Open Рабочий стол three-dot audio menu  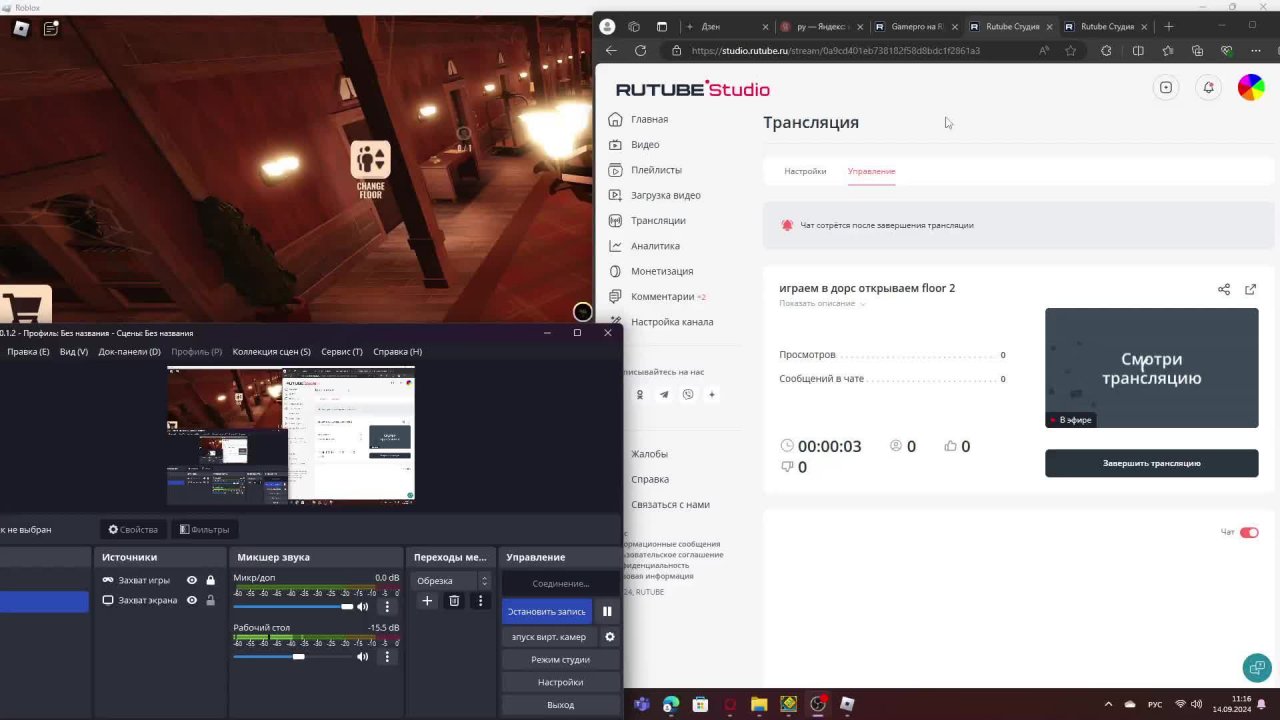pos(387,656)
